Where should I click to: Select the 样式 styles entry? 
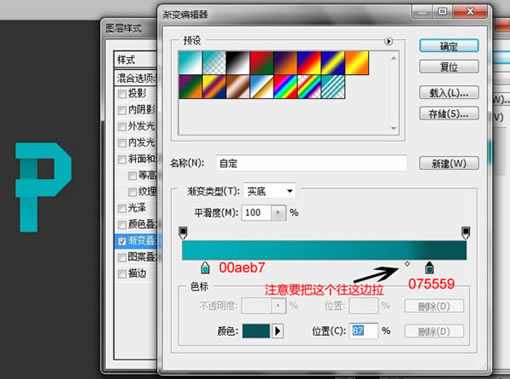click(136, 60)
